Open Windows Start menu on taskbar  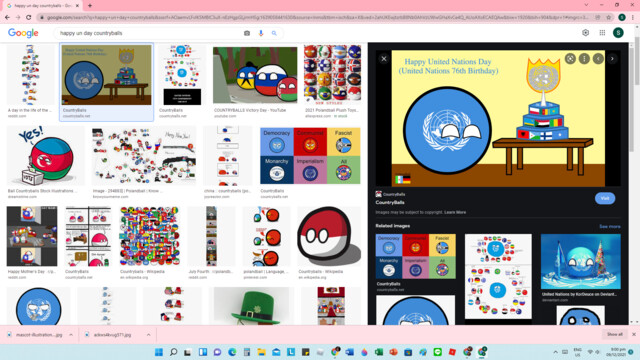[x=159, y=352]
